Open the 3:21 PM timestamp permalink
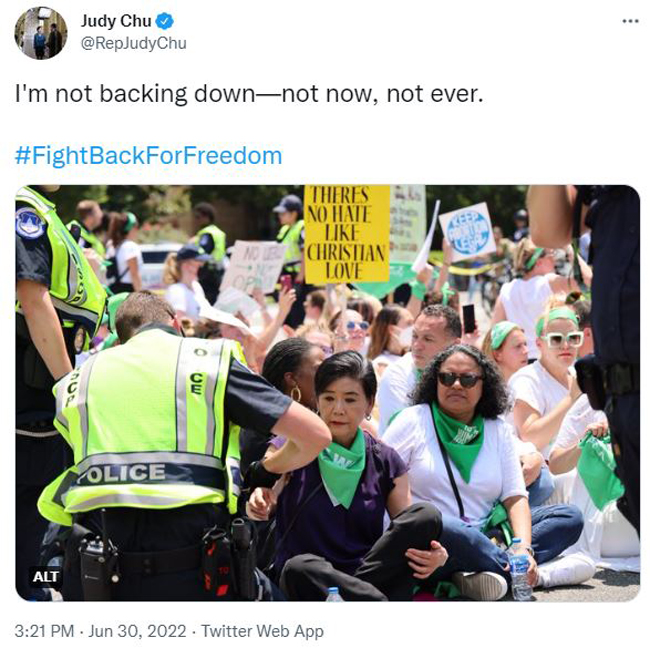 point(44,631)
